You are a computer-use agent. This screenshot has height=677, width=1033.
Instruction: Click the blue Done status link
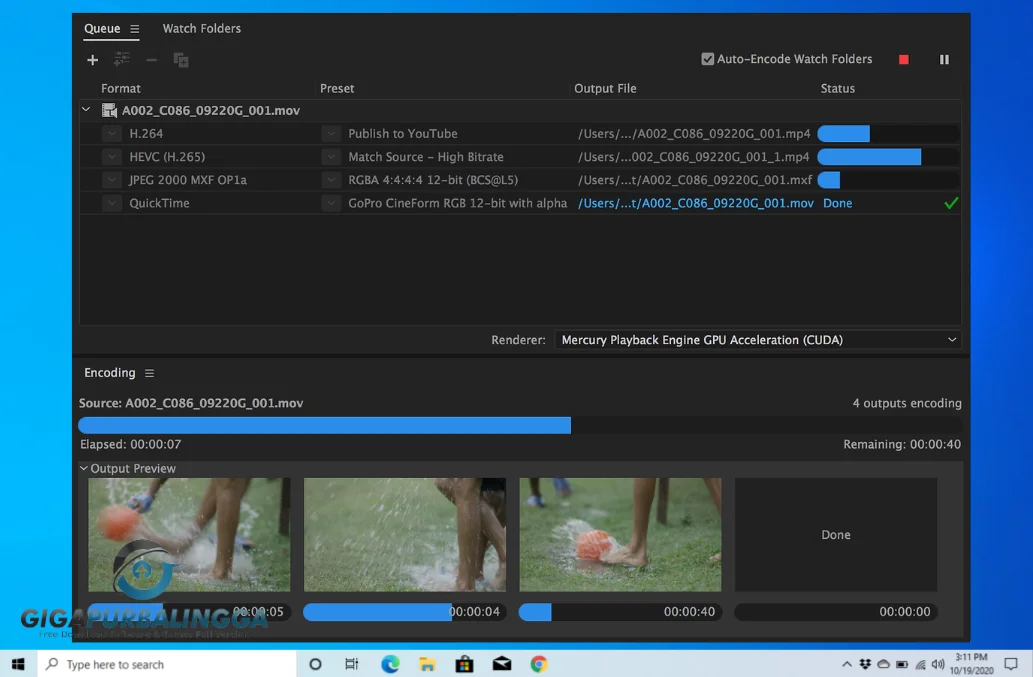[837, 203]
